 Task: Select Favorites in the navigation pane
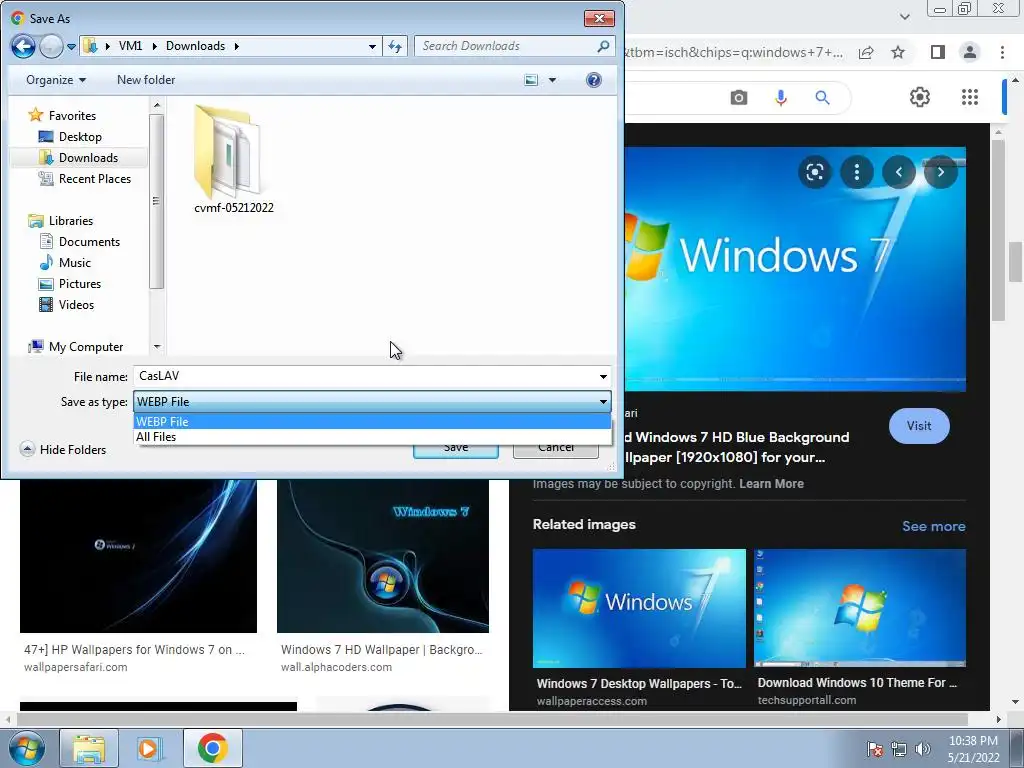pyautogui.click(x=72, y=116)
